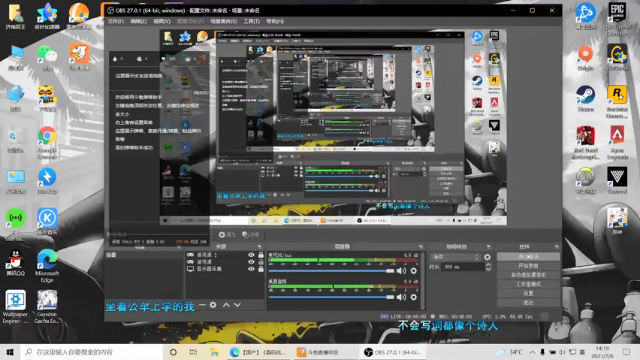Open the microphone audio settings gear
The width and height of the screenshot is (640, 360).
(x=413, y=271)
